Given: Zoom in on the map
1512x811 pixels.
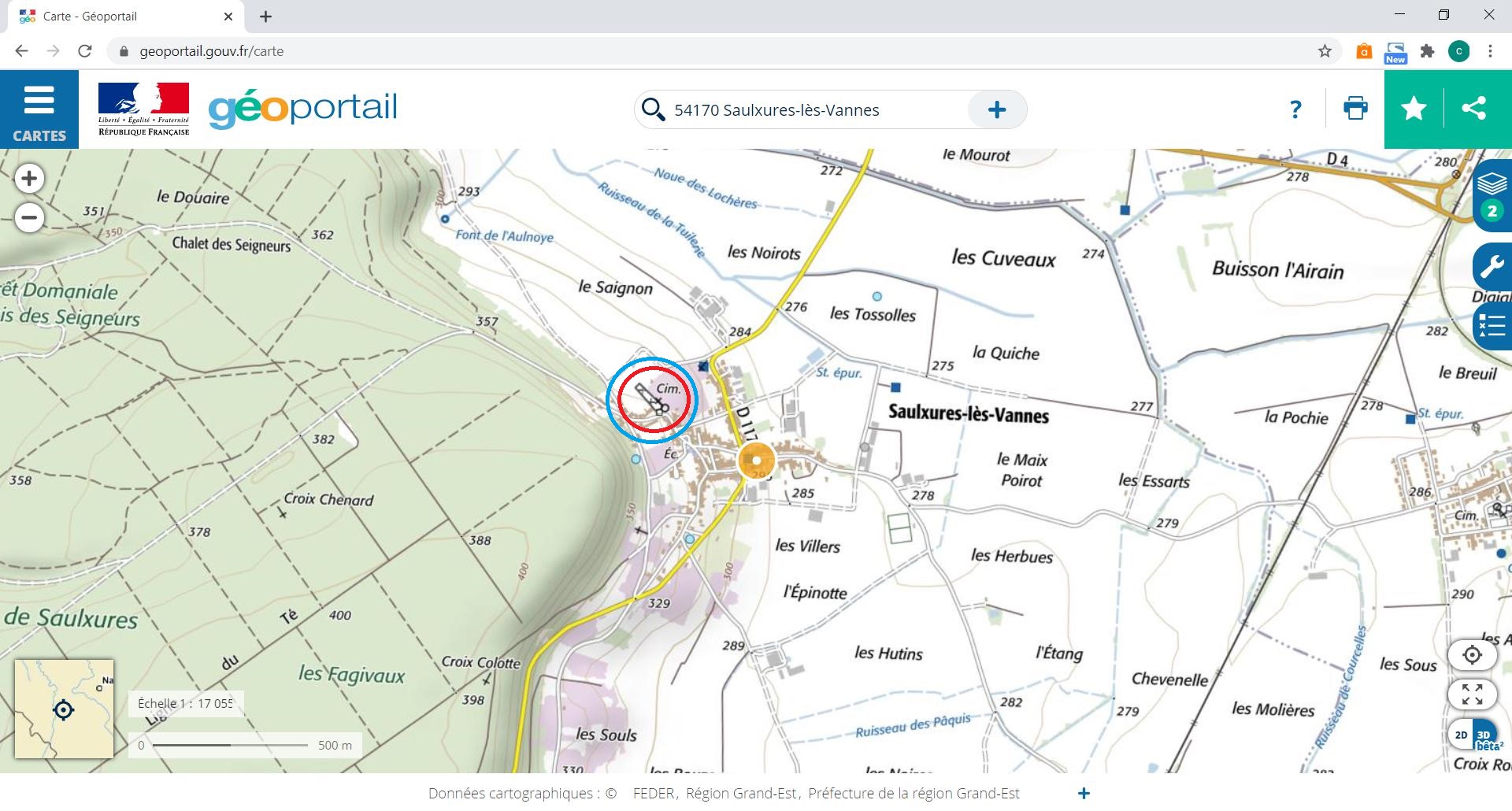Looking at the screenshot, I should 29,179.
